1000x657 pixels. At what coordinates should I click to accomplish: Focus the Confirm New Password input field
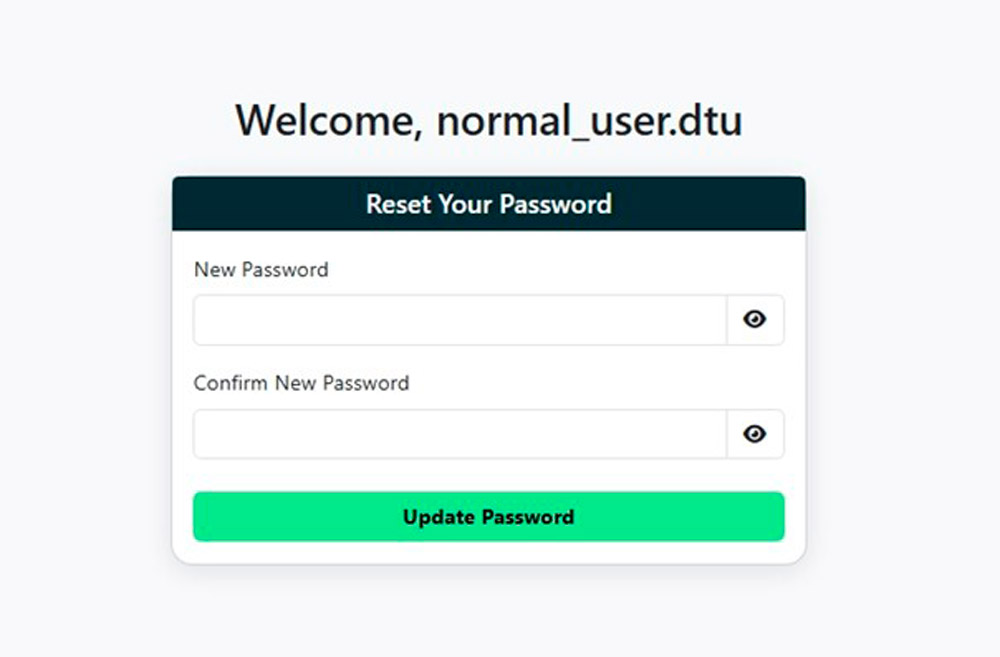point(460,434)
